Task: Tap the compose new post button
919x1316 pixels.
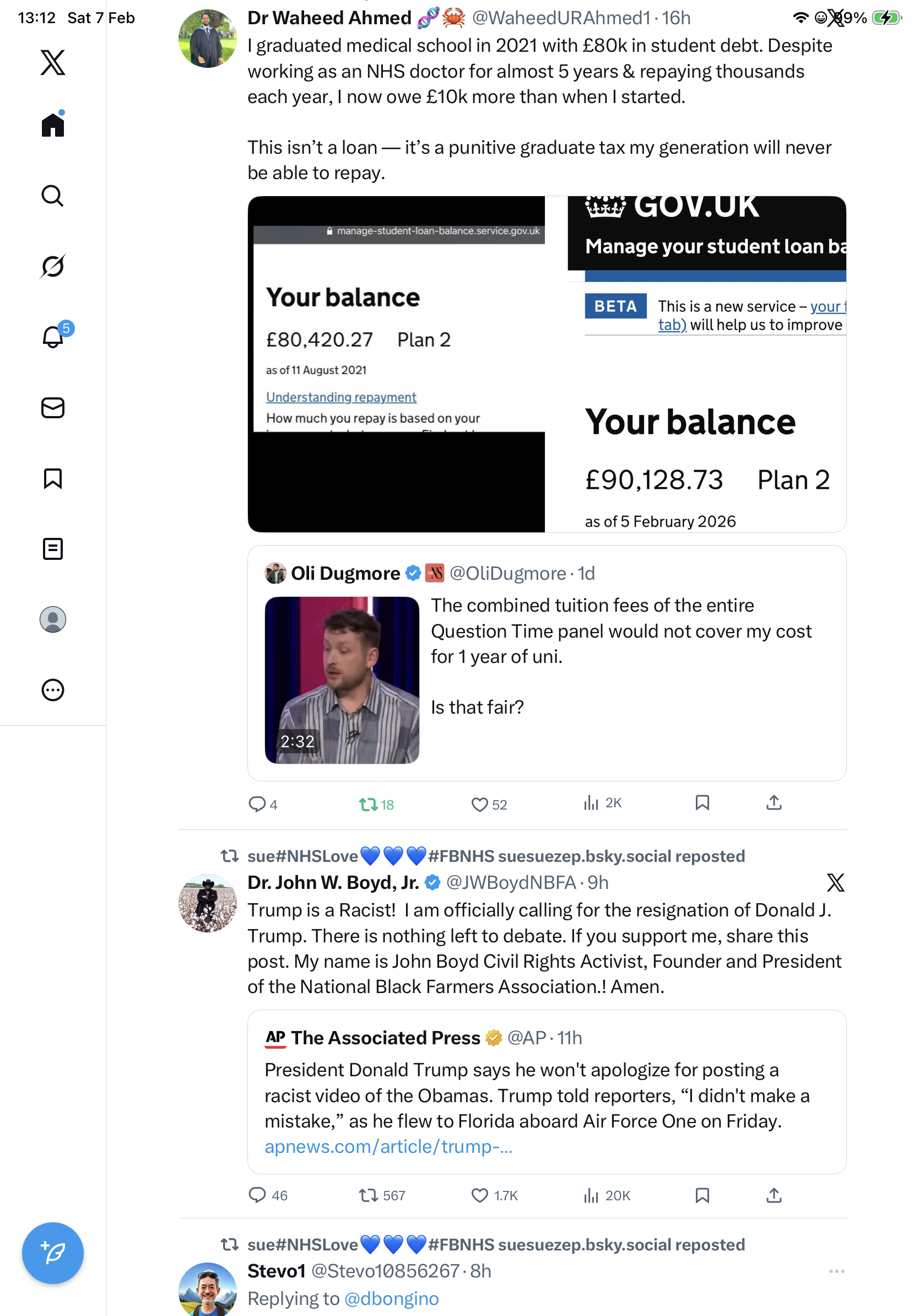Action: (x=53, y=1253)
